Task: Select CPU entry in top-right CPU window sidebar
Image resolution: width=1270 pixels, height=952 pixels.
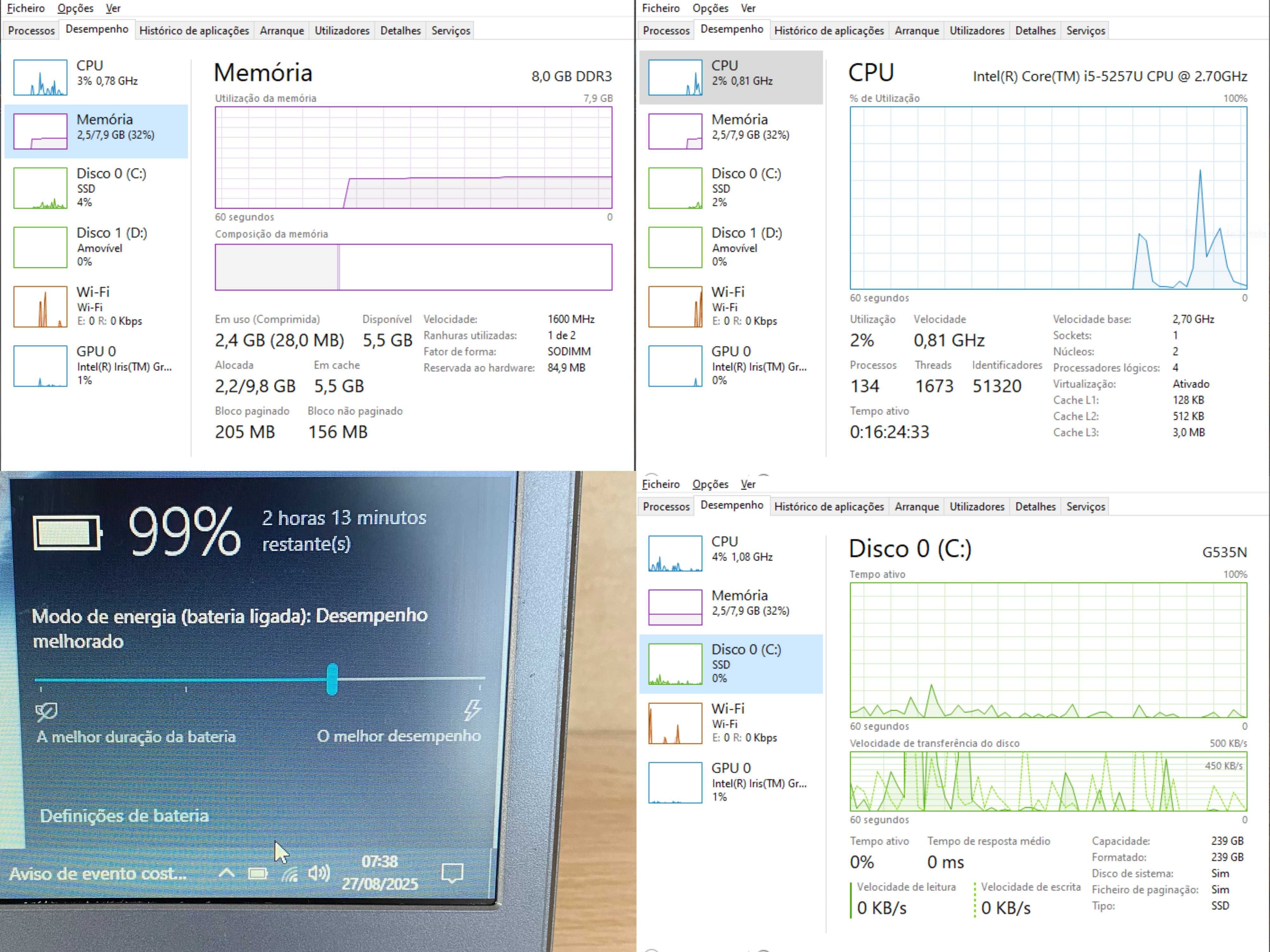Action: pyautogui.click(x=731, y=77)
